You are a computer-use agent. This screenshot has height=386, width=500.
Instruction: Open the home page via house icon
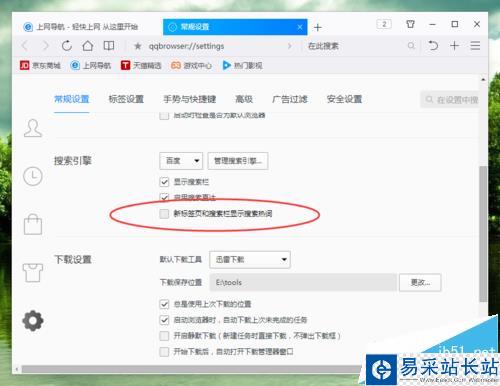[x=88, y=46]
